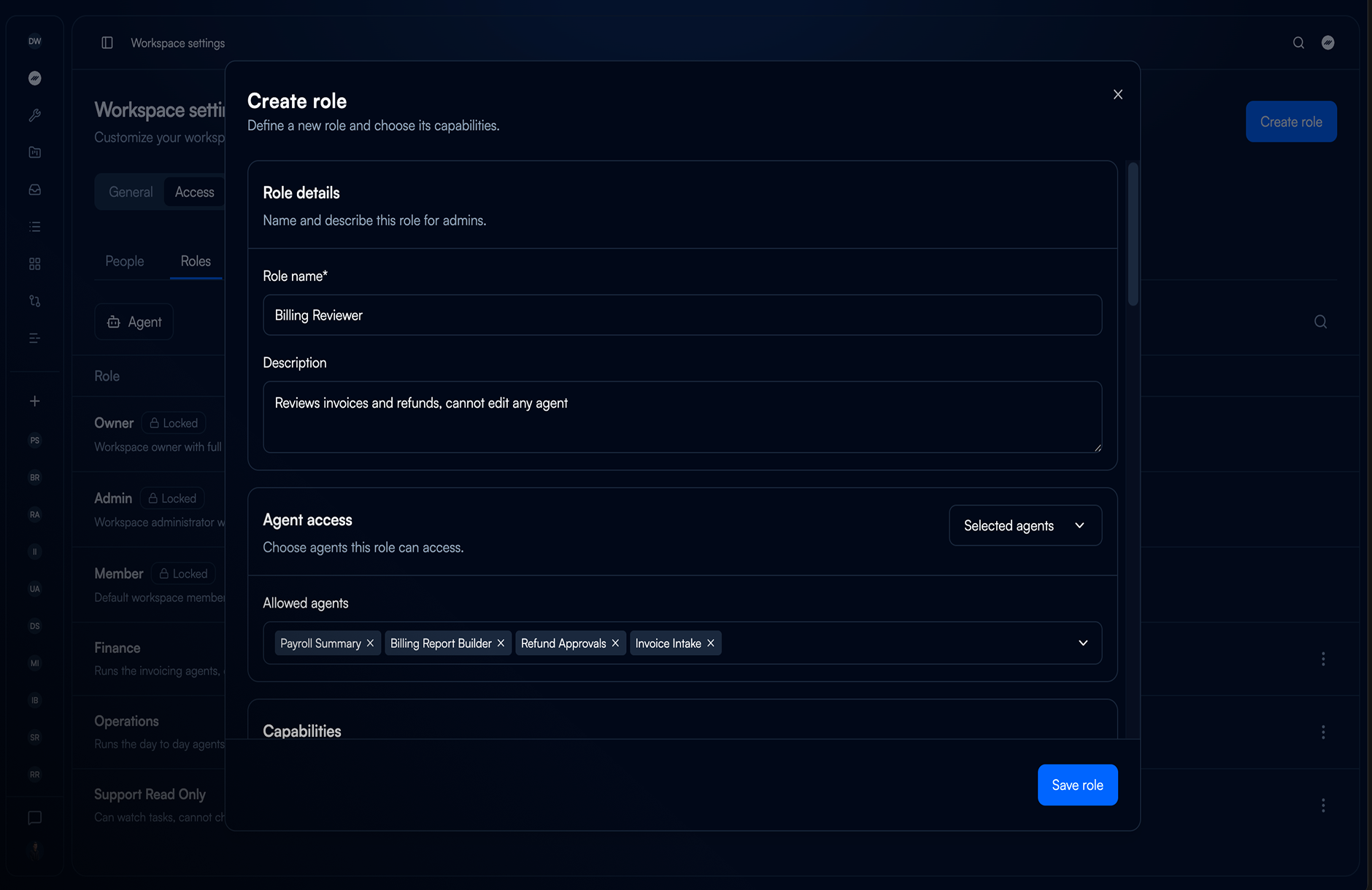
Task: Click into the Role name field
Action: click(x=682, y=315)
